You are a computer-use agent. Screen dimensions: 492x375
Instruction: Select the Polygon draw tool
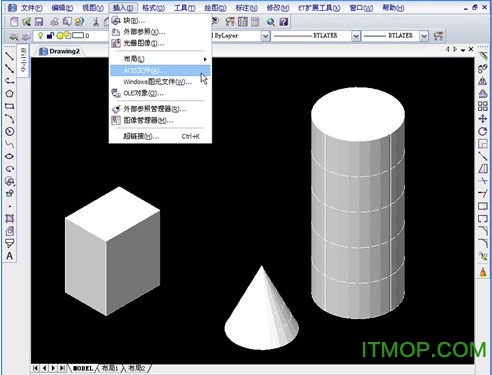click(9, 94)
